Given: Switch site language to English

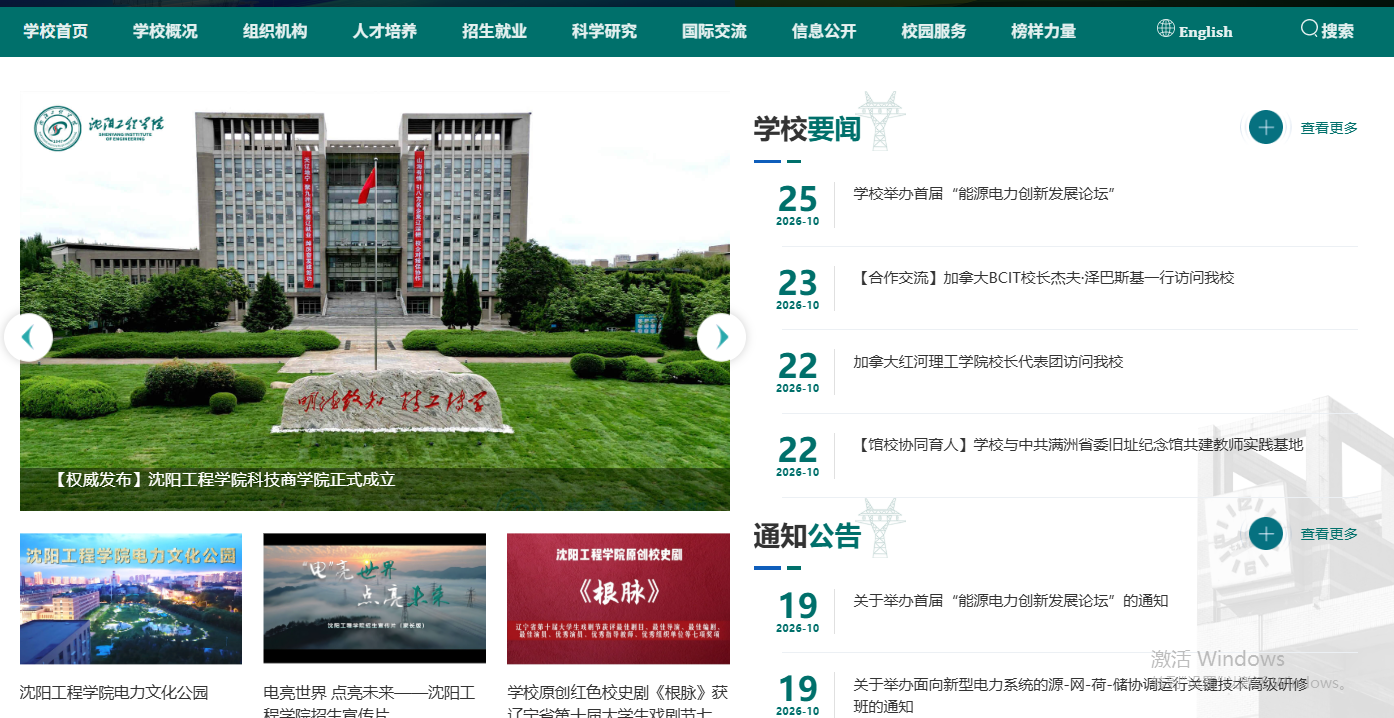Looking at the screenshot, I should click(x=1205, y=31).
